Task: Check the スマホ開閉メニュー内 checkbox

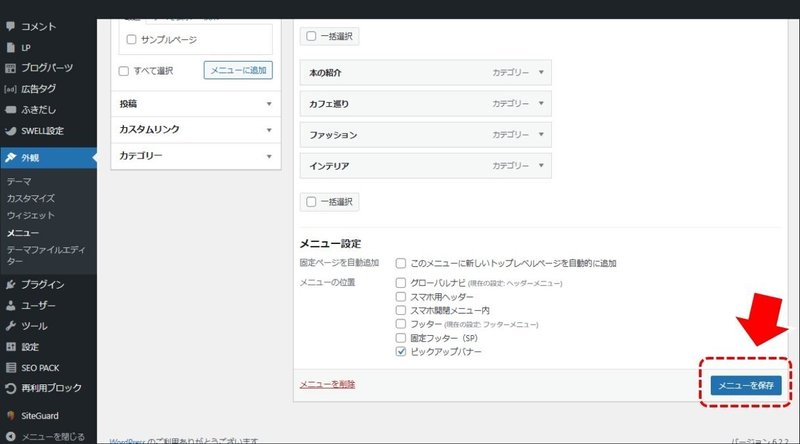Action: click(x=401, y=310)
